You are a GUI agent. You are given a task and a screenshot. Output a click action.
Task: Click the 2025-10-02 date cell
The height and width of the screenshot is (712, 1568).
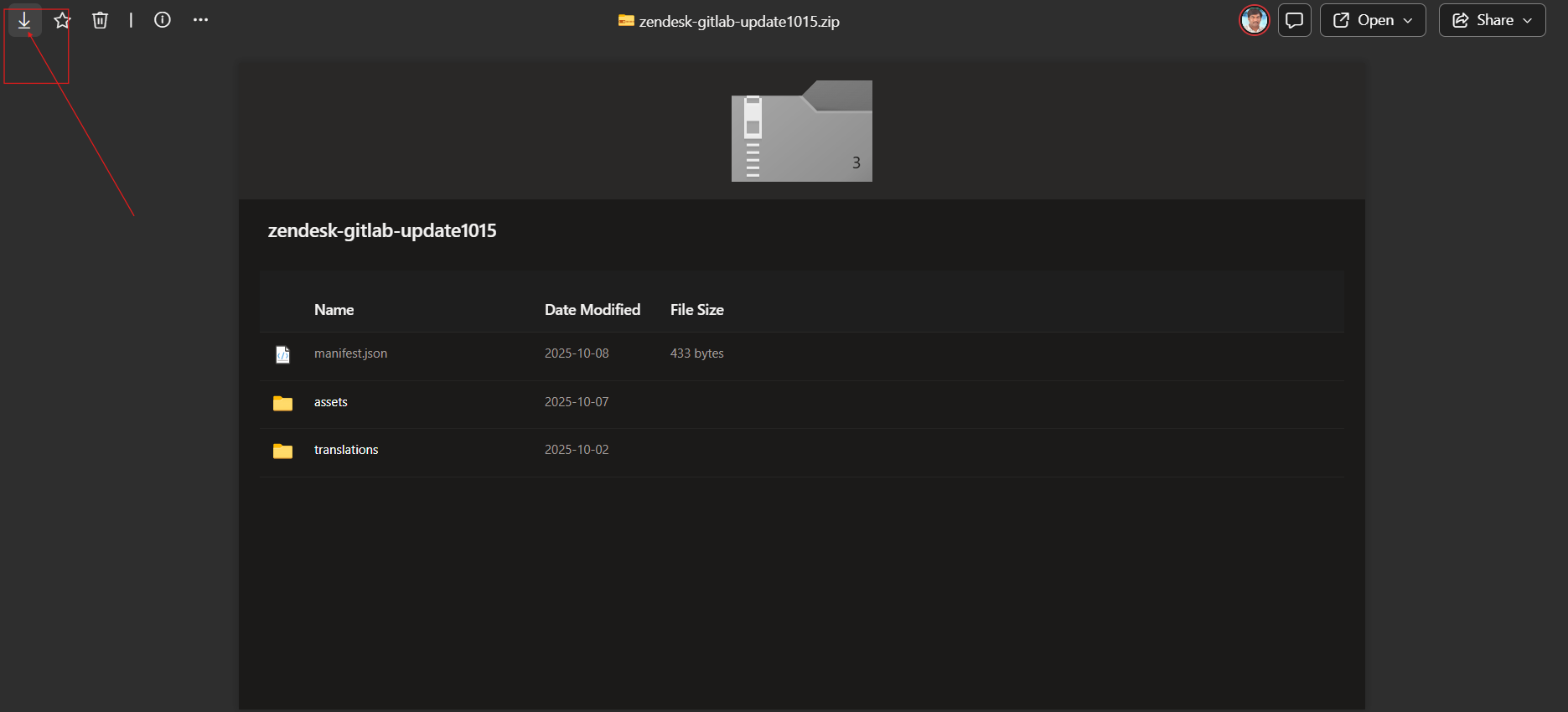tap(577, 450)
